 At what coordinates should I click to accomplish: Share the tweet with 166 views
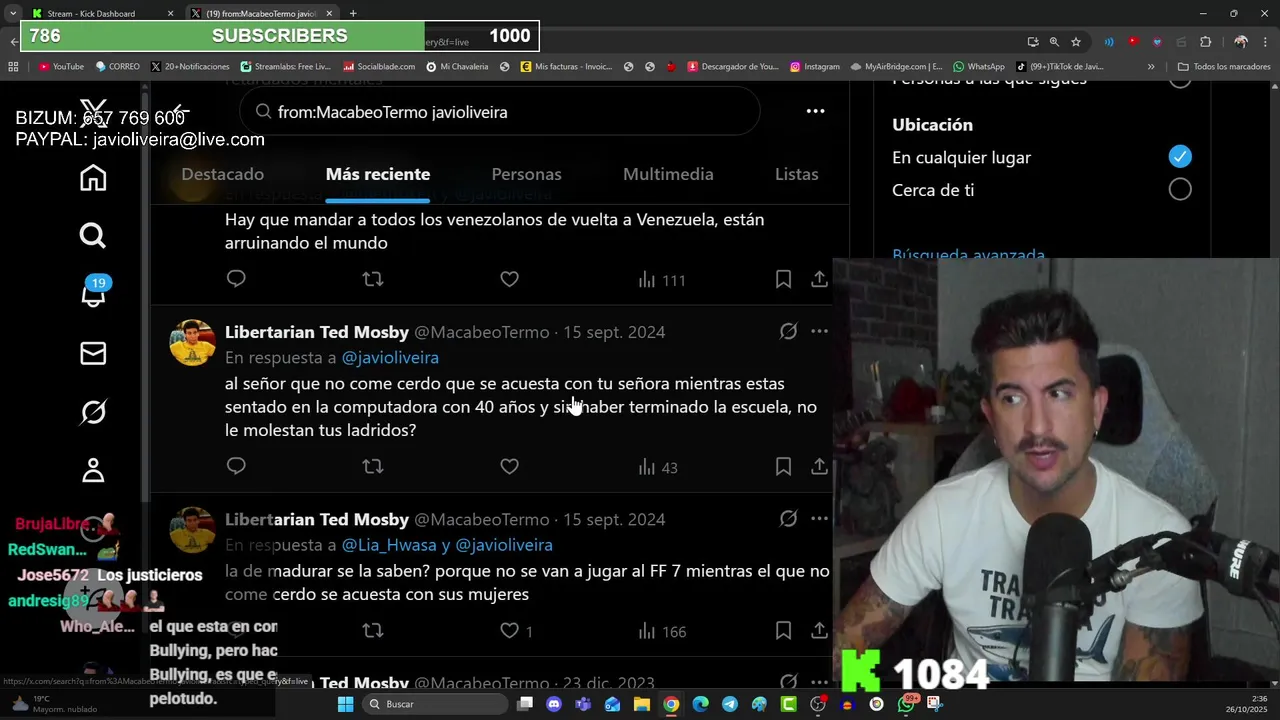tap(819, 631)
